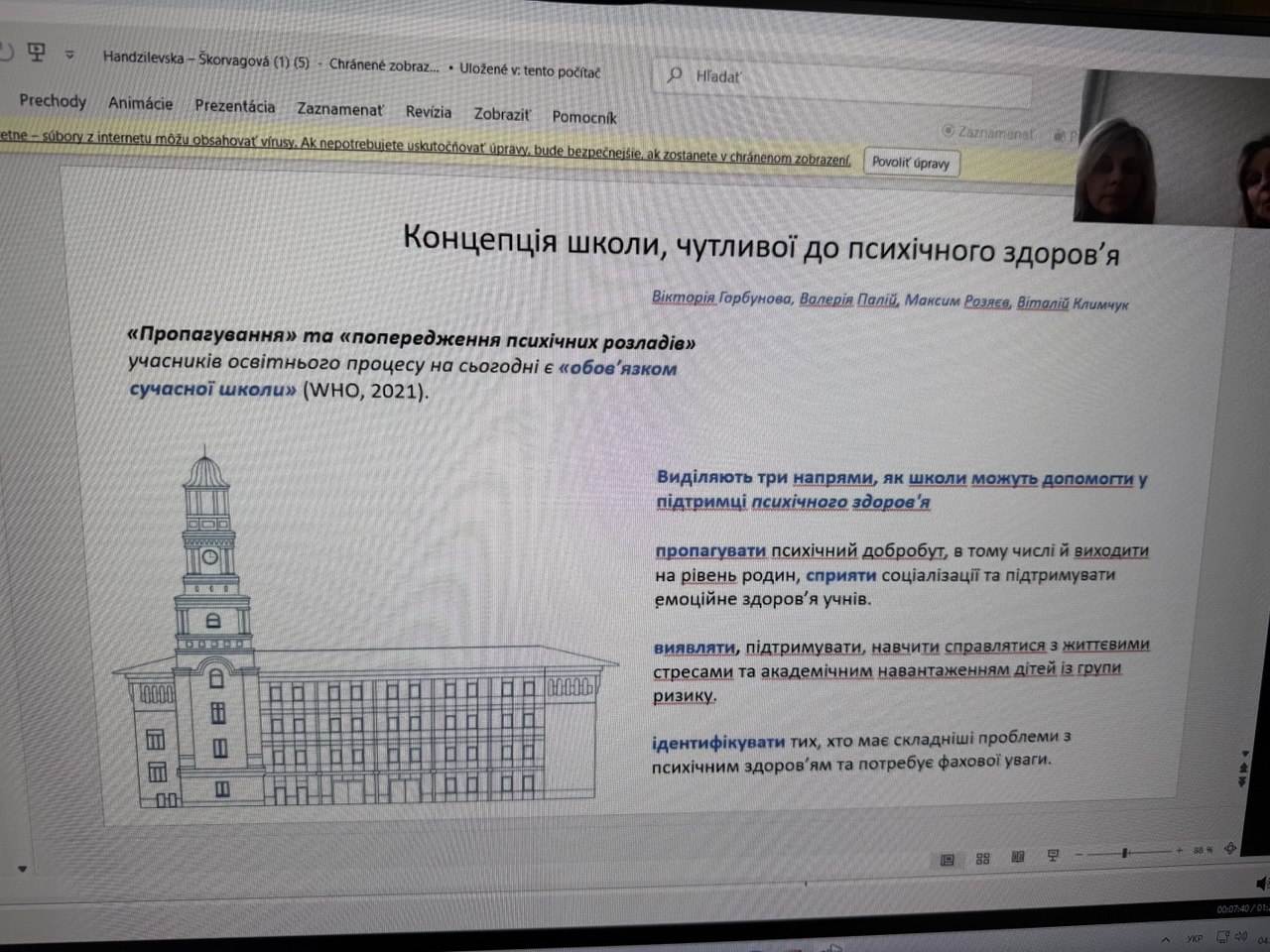The width and height of the screenshot is (1270, 952).
Task: Open the Animácie ribbon tab
Action: coord(140,103)
